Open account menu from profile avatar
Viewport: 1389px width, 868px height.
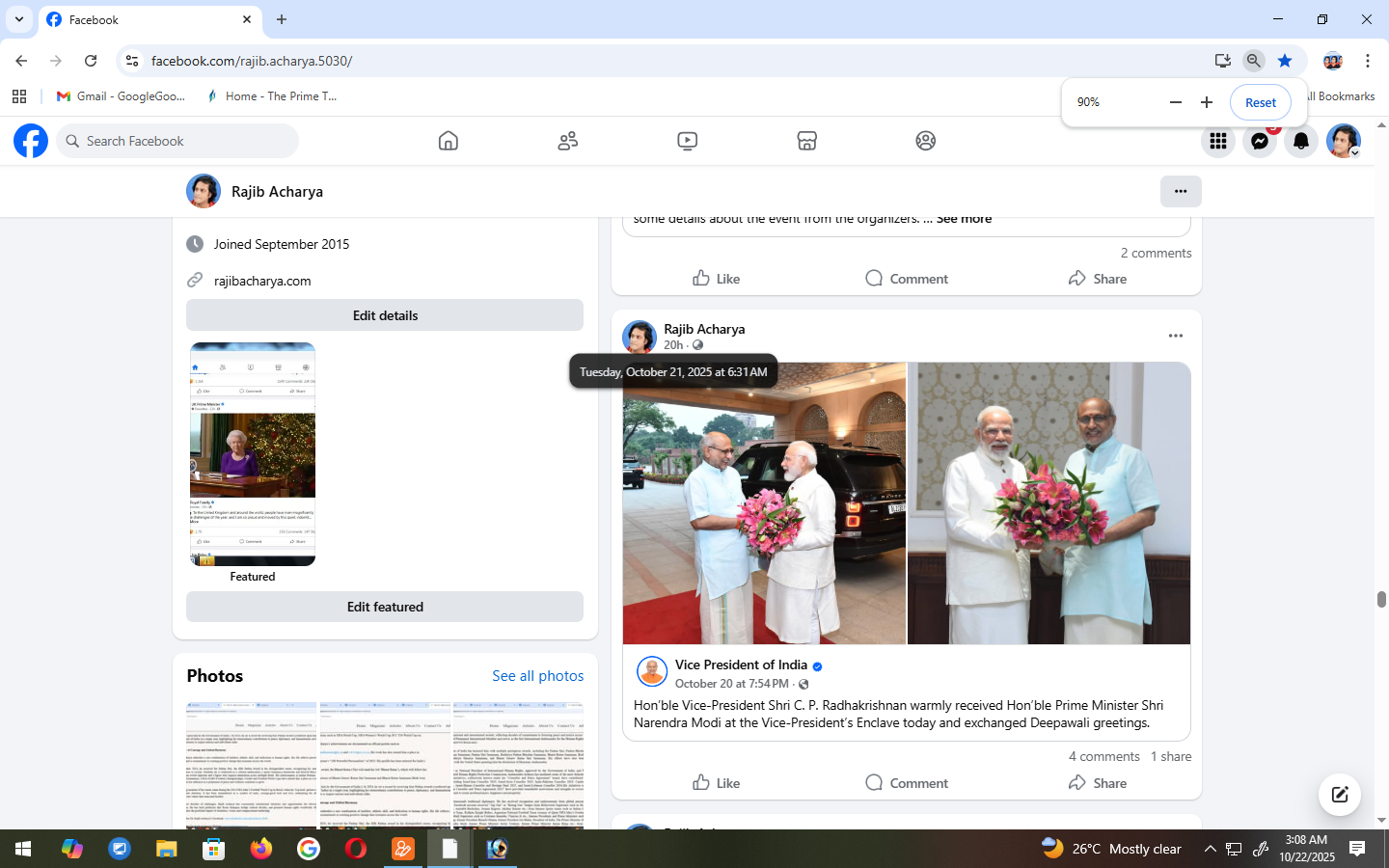(1343, 141)
